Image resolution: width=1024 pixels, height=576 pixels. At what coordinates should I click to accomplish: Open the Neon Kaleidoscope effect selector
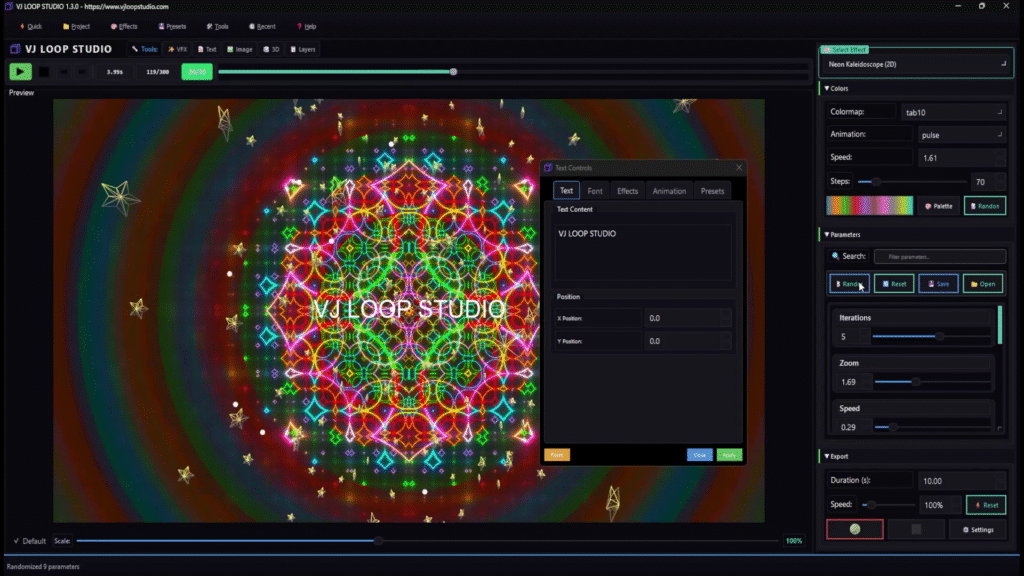(x=916, y=64)
